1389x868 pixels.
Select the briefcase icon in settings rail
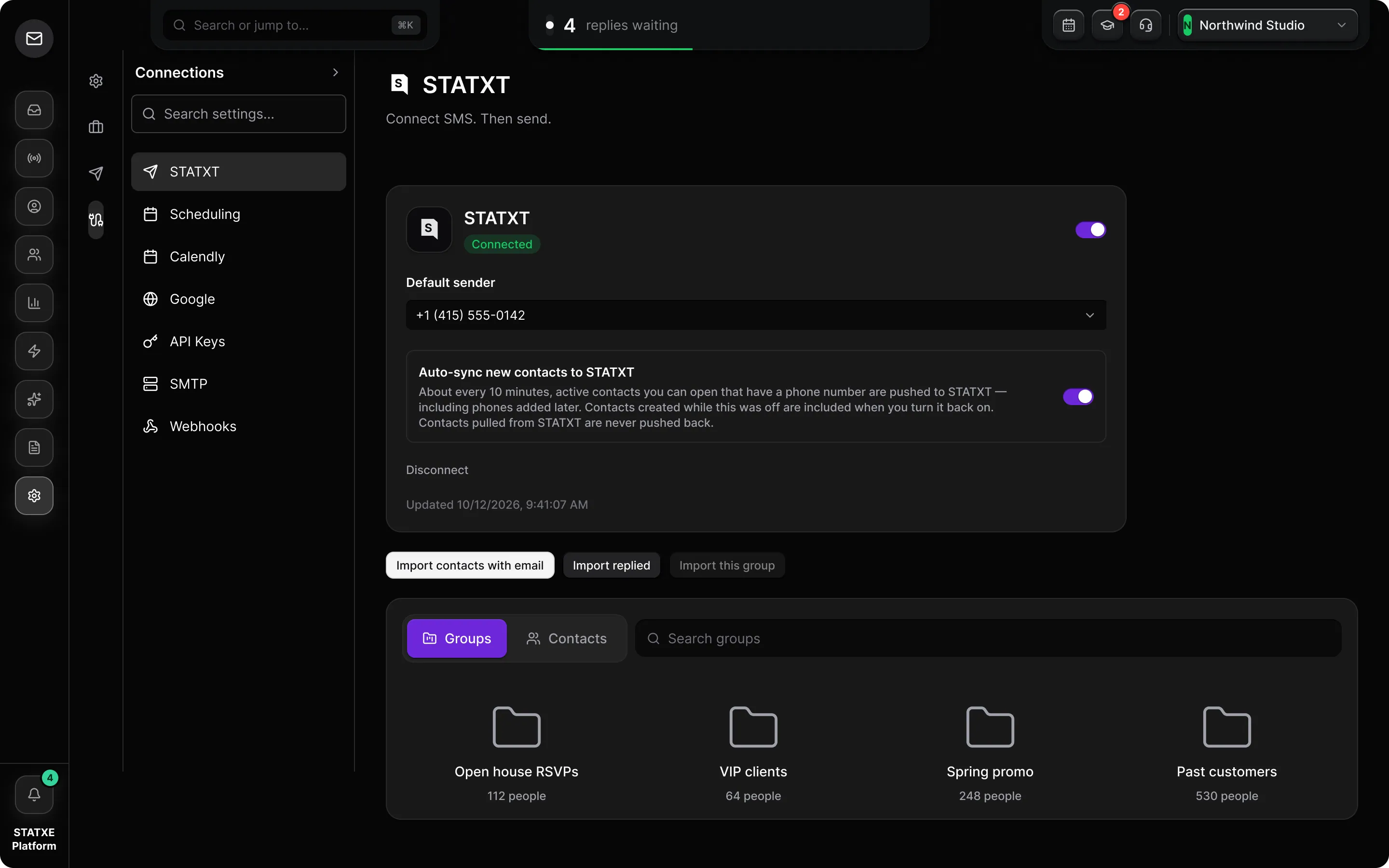click(96, 127)
